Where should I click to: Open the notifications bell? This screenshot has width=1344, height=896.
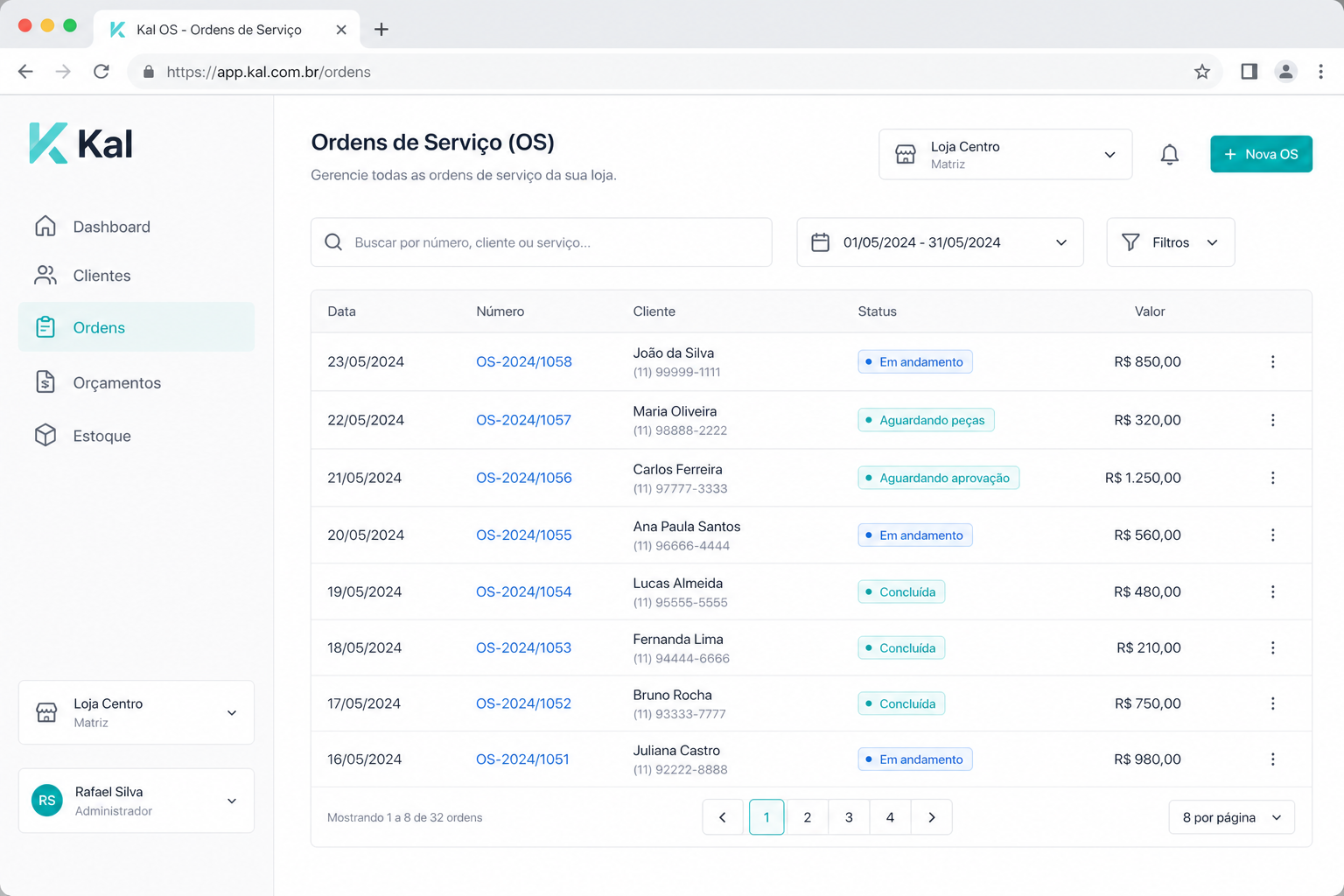point(1169,155)
